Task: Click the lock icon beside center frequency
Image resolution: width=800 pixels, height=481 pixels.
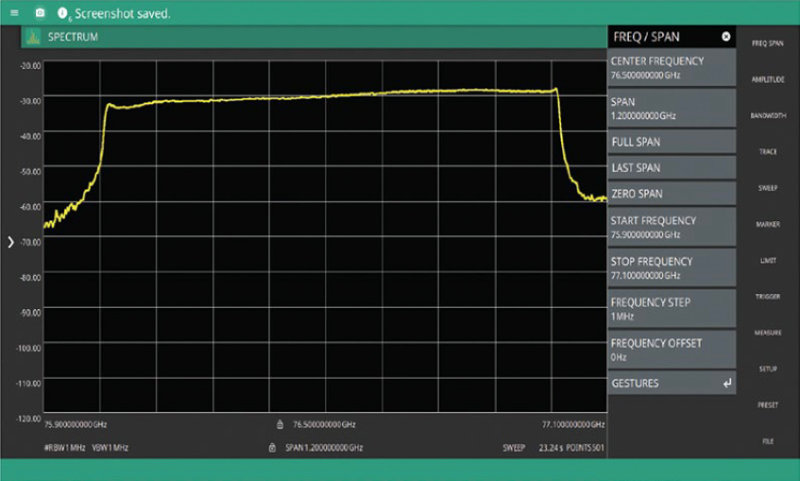Action: pos(281,424)
